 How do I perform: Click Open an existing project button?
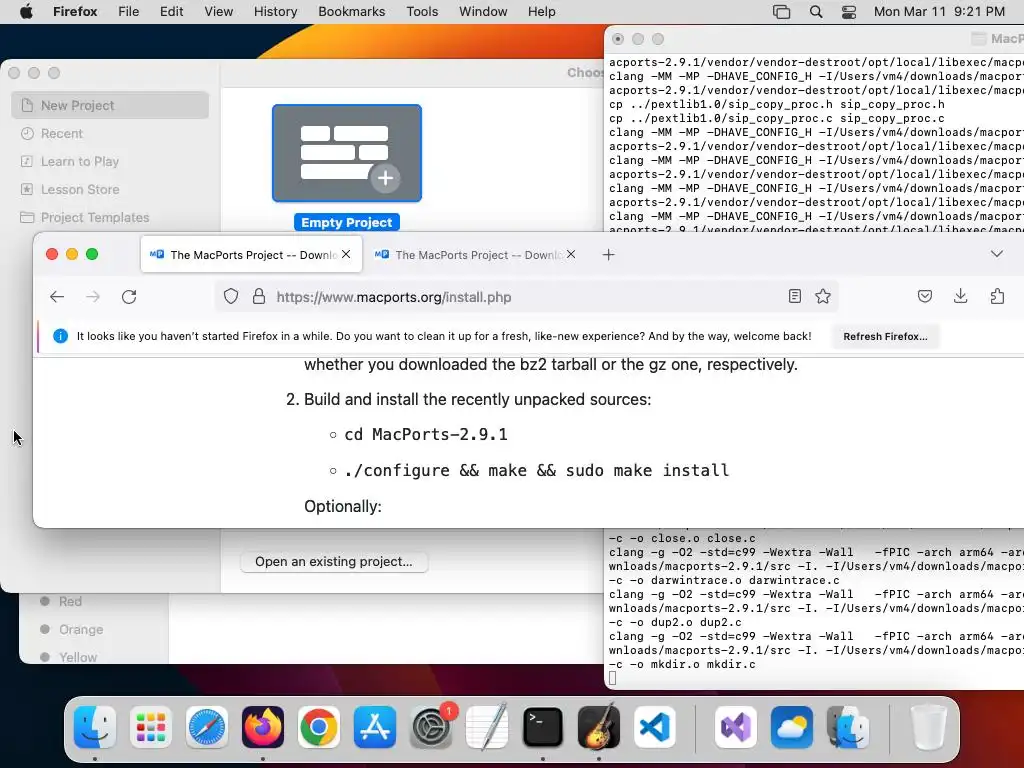[334, 562]
